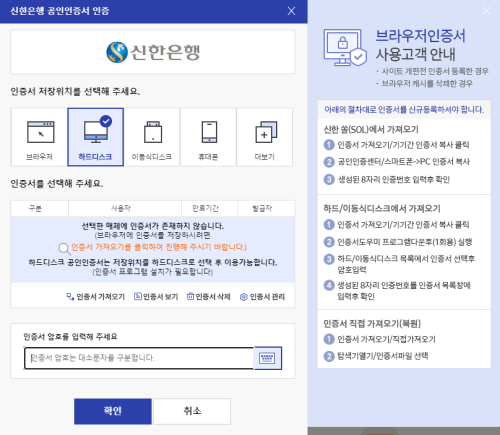The width and height of the screenshot is (500, 435).
Task: Click the 신한은행 logo banner
Action: click(153, 52)
